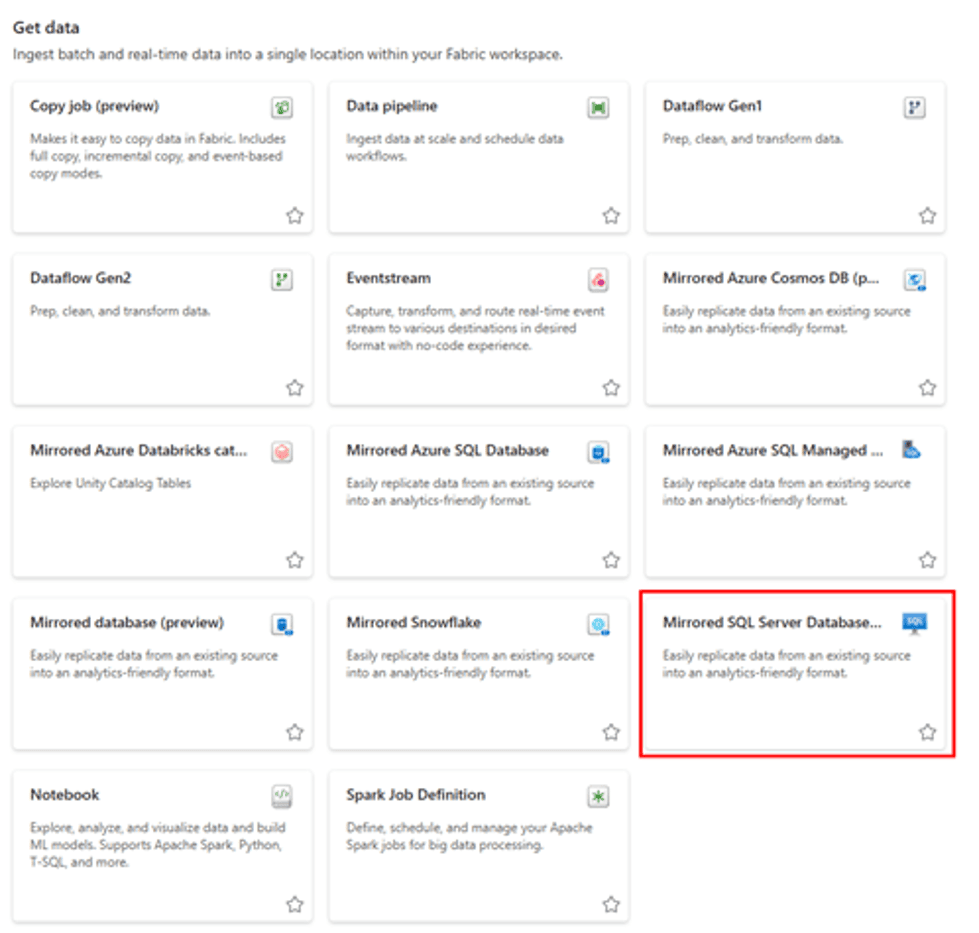979x933 pixels.
Task: Favorite Copy job (preview) with its star
Action: point(295,215)
